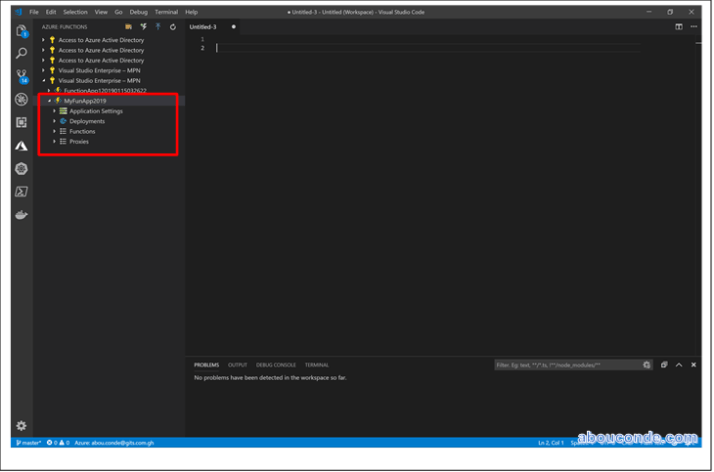Click the Create New Project folder icon
This screenshot has height=472, width=714.
pos(128,27)
